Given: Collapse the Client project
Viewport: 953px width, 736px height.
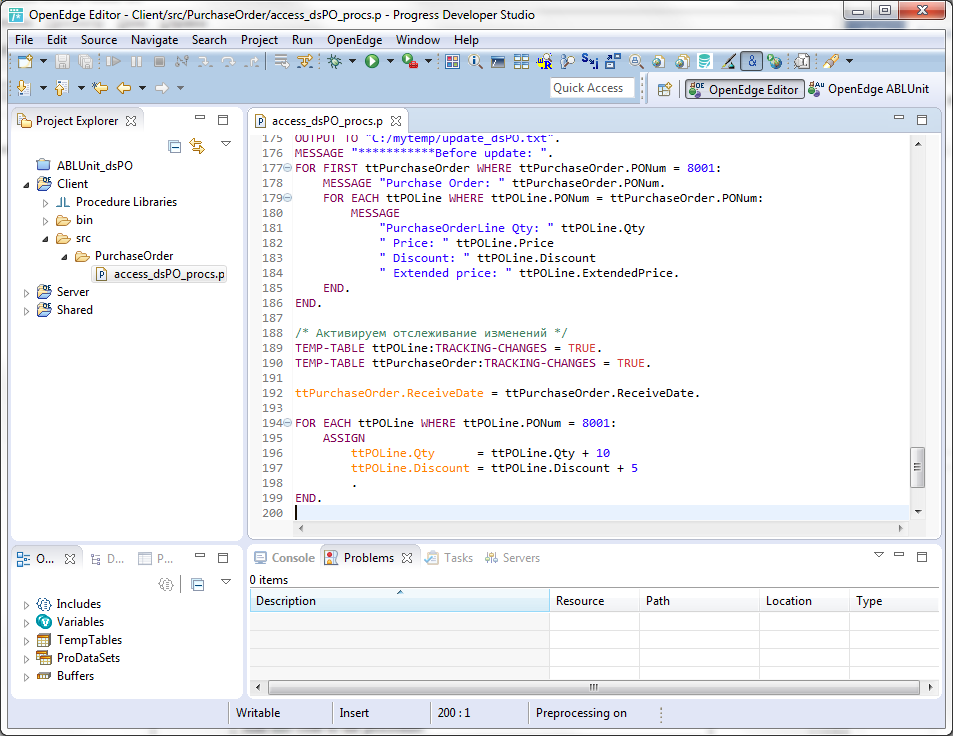Looking at the screenshot, I should [x=26, y=184].
